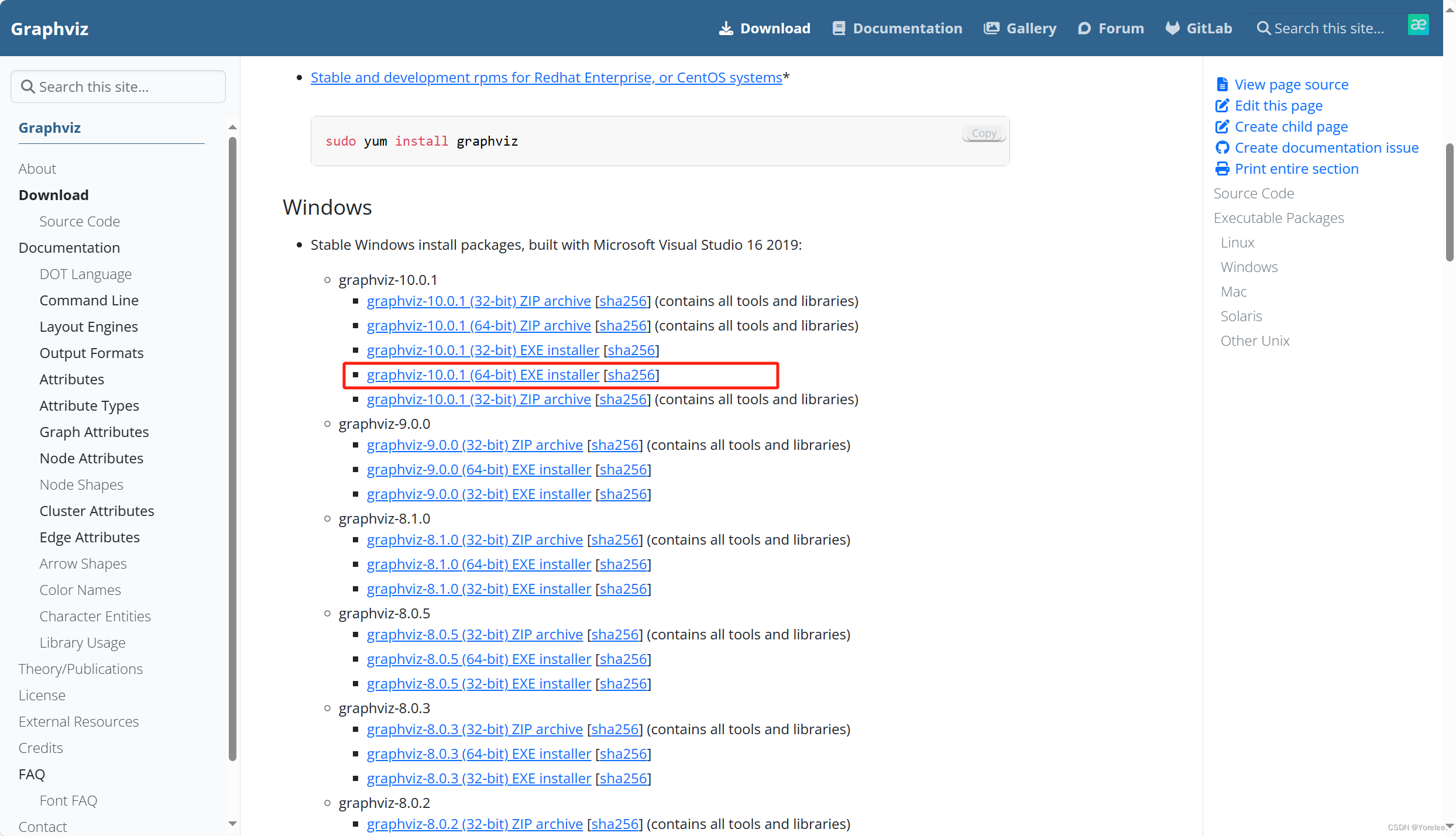Click the Create child page pencil icon

1222,127
